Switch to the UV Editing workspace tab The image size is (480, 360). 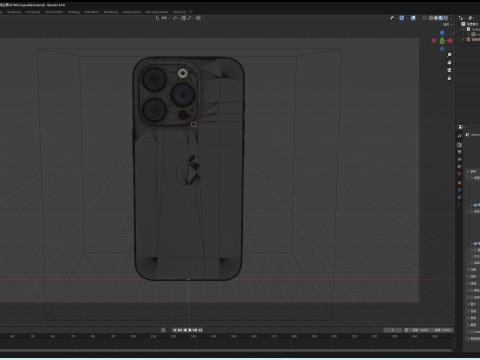click(x=33, y=12)
